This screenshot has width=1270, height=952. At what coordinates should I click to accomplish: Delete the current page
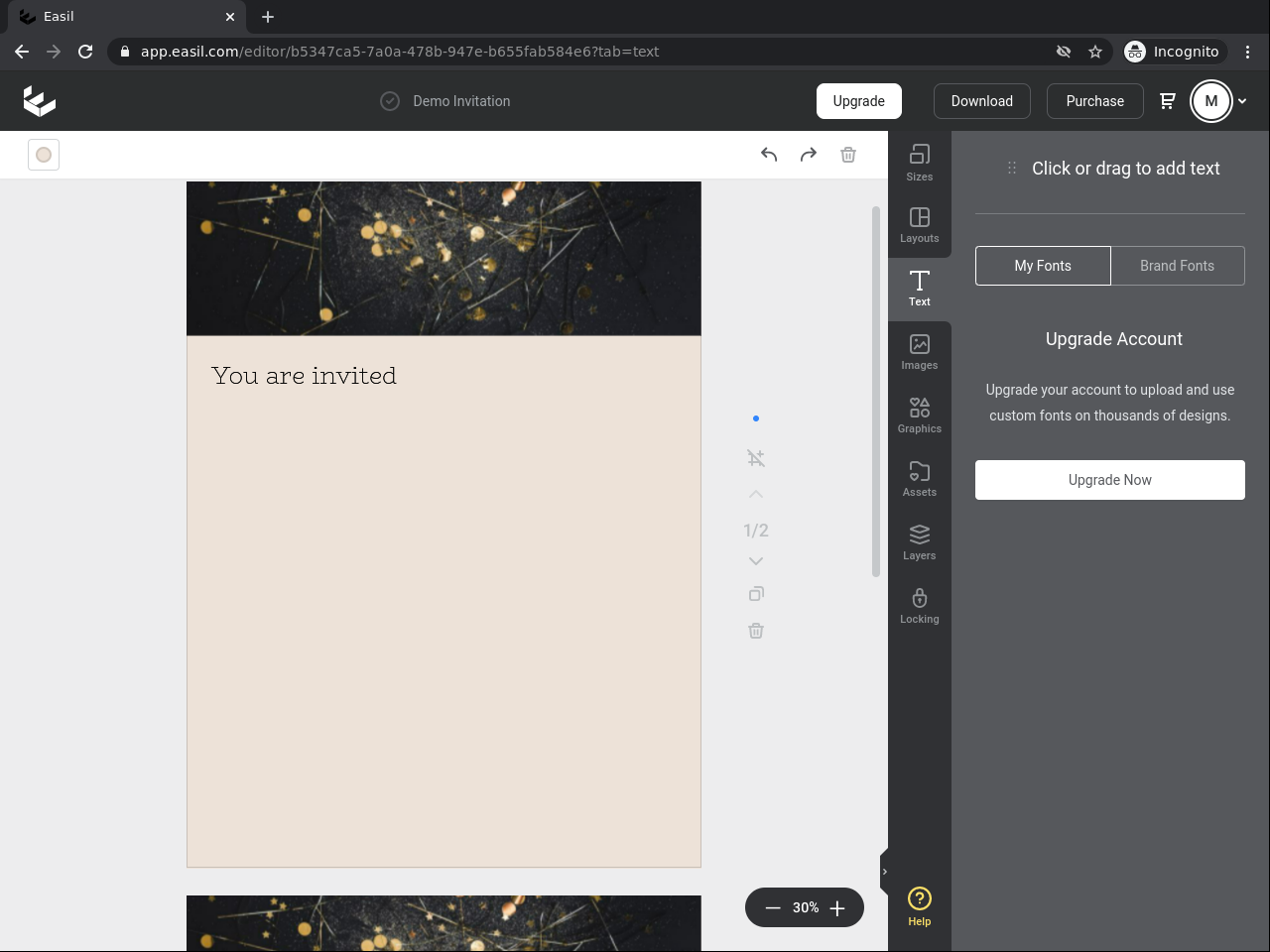pos(756,631)
